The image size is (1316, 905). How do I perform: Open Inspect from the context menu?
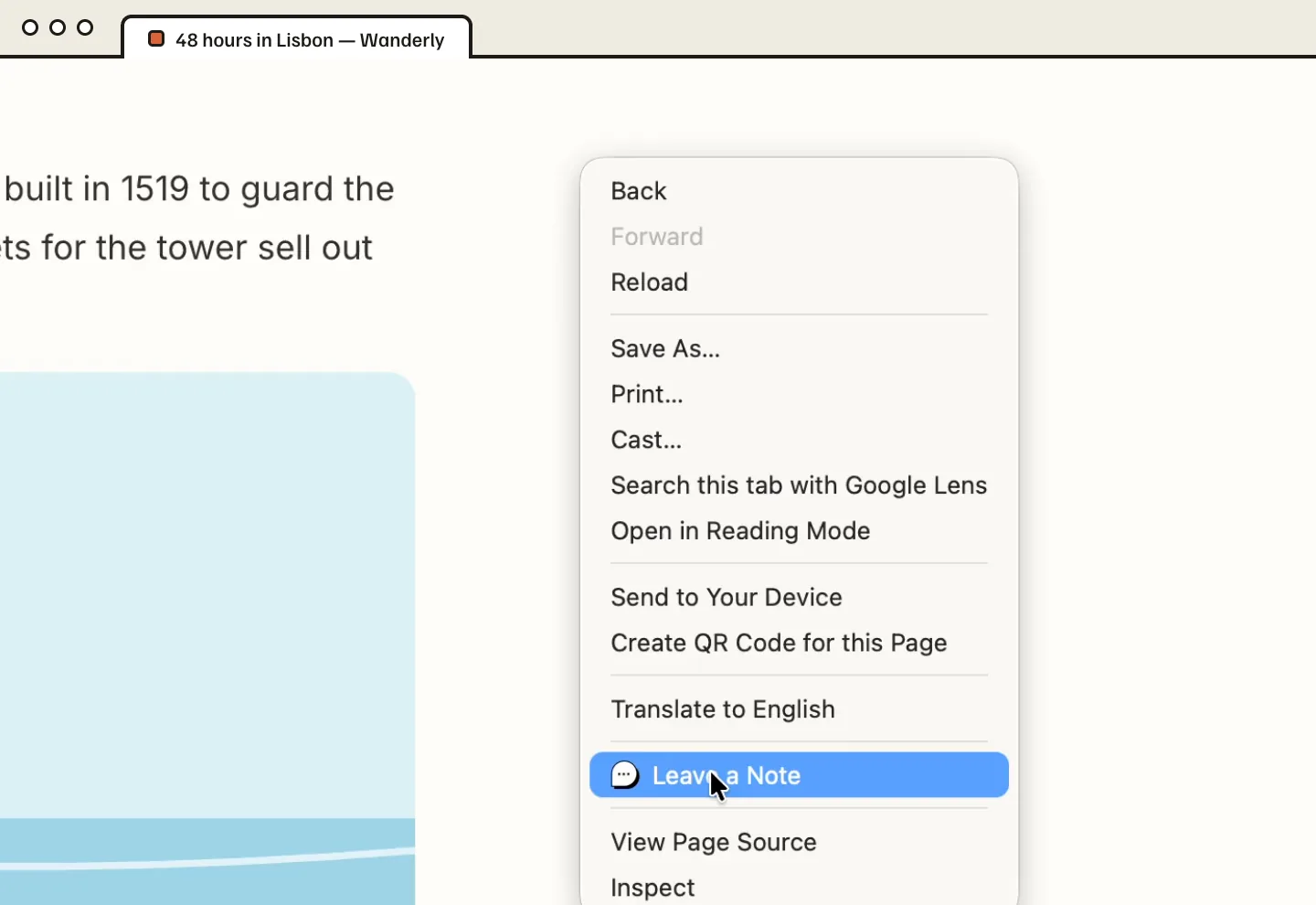coord(799,889)
